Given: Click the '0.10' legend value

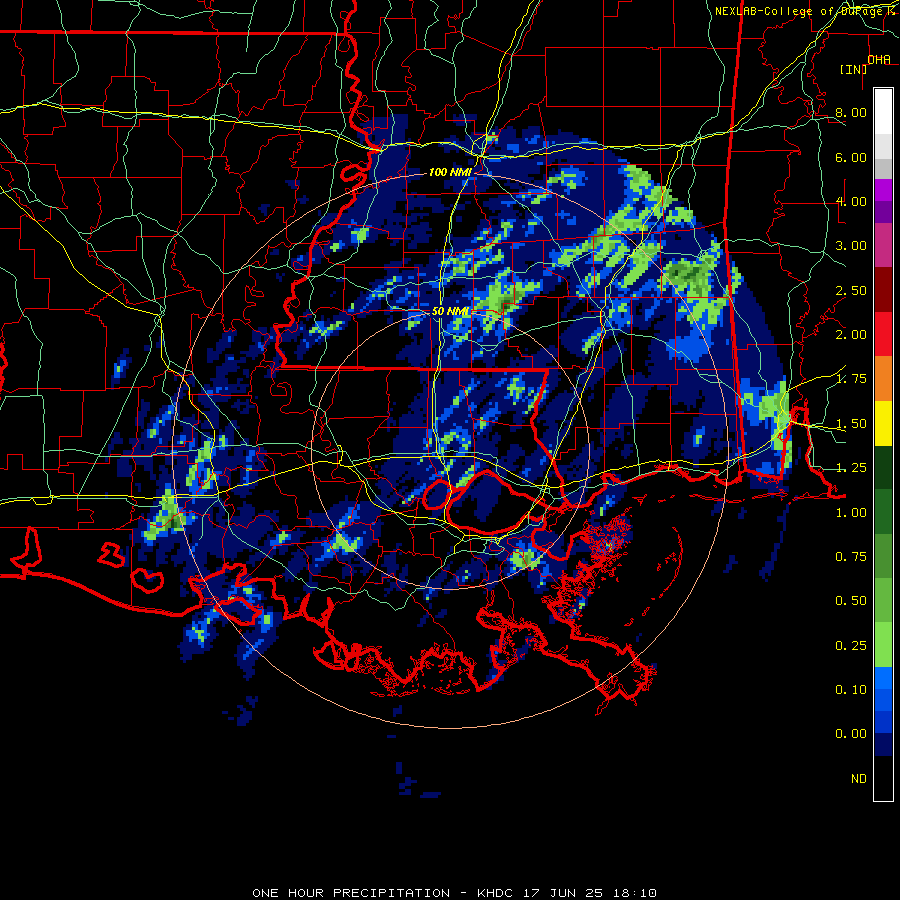Looking at the screenshot, I should (851, 690).
